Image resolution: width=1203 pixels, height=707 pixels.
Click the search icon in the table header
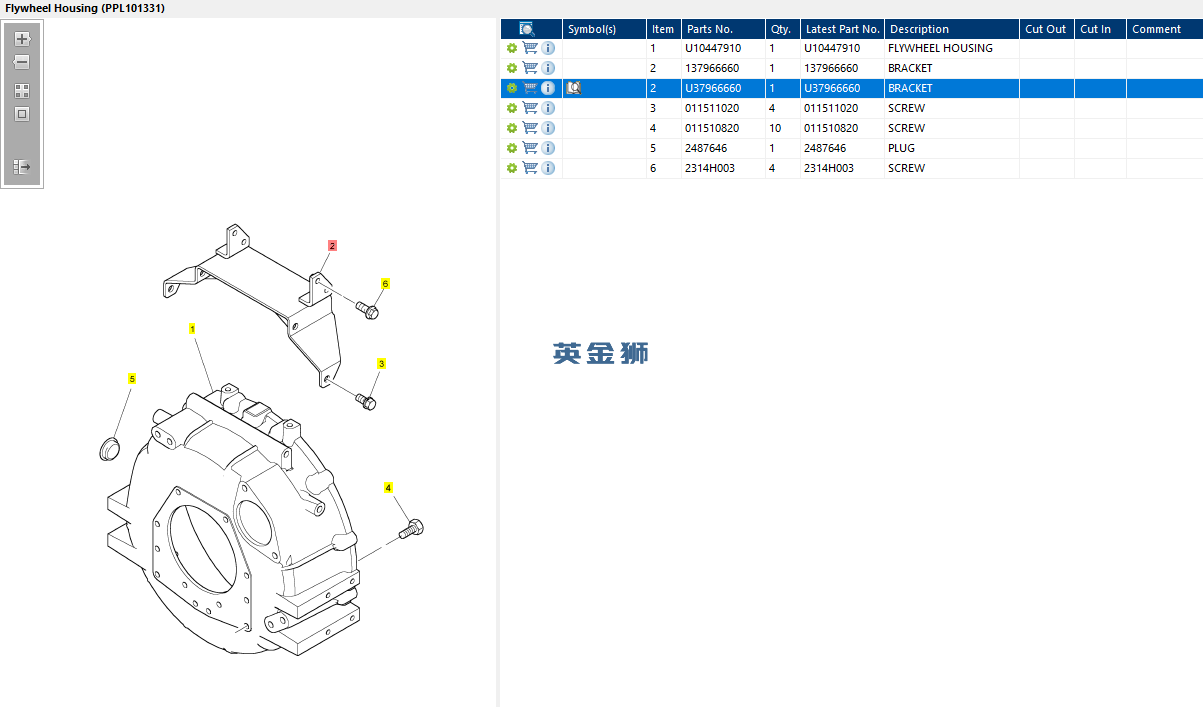click(x=527, y=29)
